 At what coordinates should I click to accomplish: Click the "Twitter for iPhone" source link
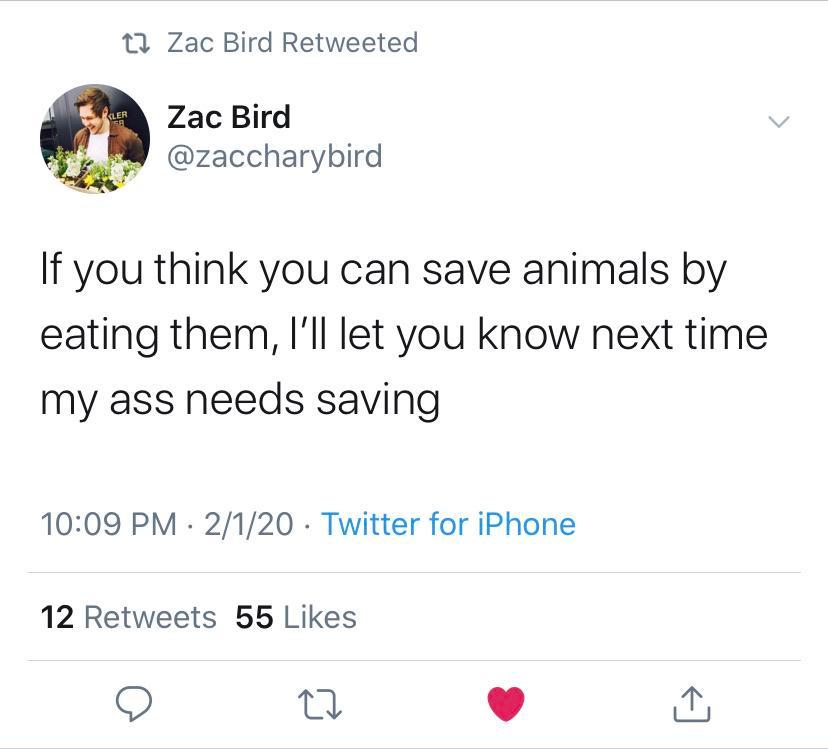tap(448, 524)
